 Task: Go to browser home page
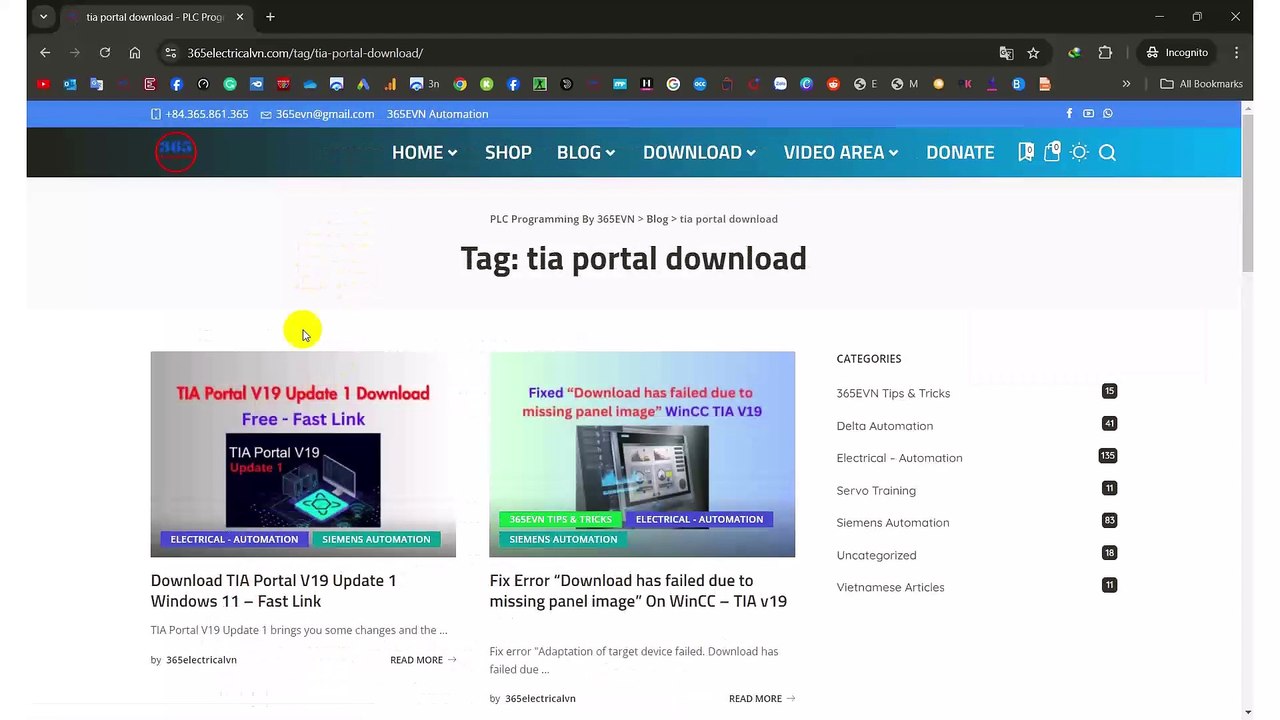click(x=135, y=53)
